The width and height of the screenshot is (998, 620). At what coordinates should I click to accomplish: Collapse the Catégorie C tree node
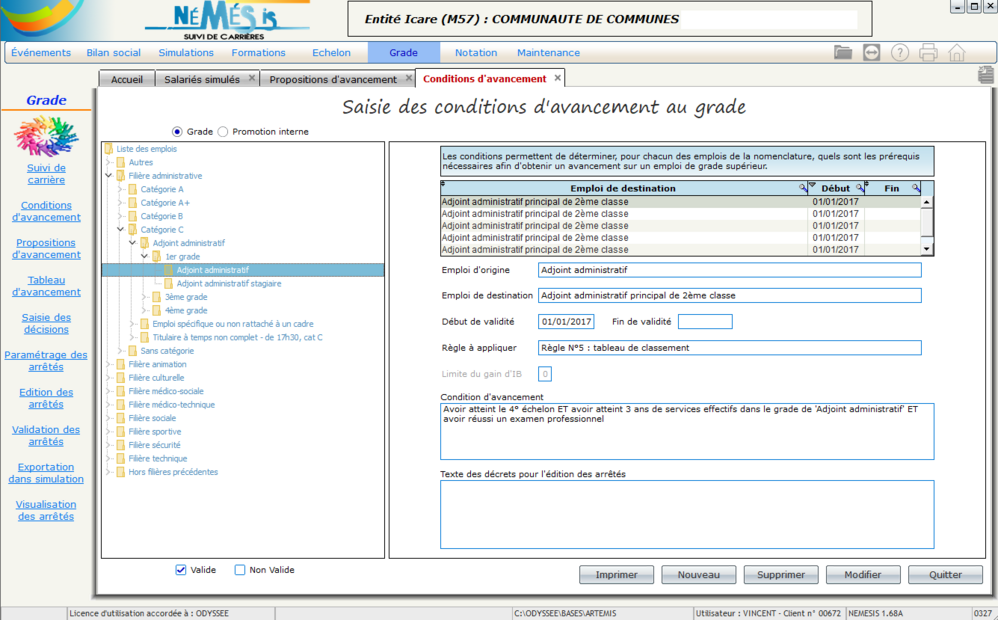(x=121, y=230)
